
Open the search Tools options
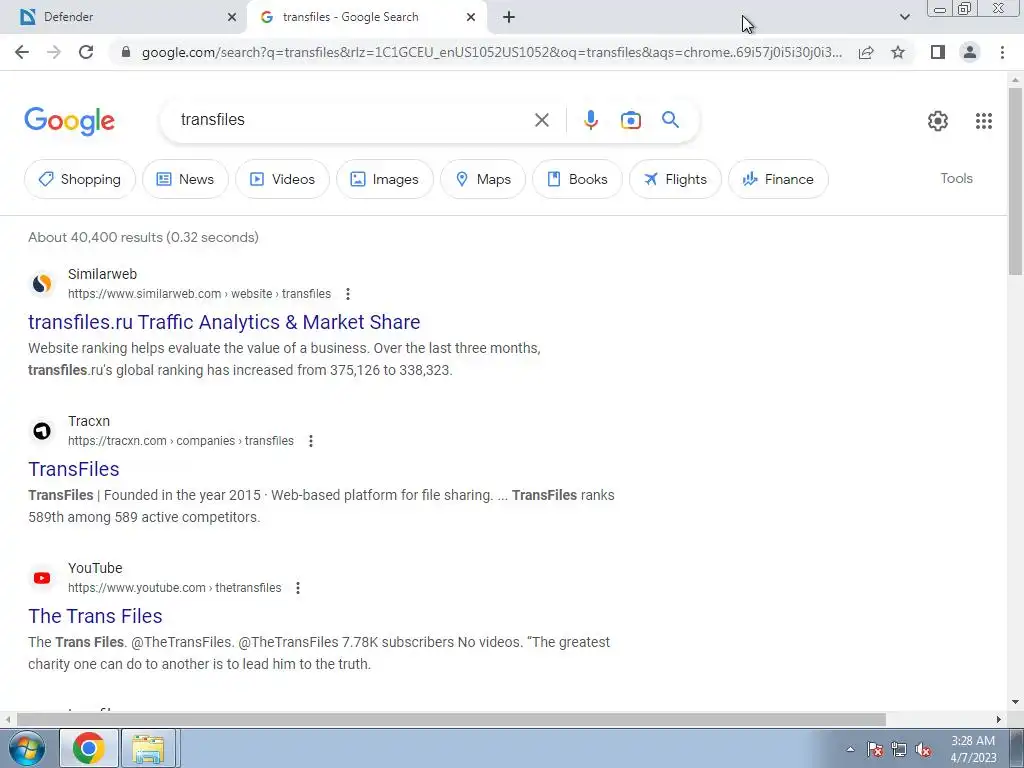(956, 178)
